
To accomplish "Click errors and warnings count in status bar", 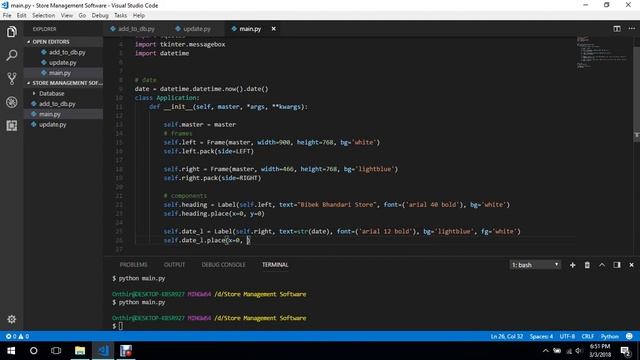I will coord(17,336).
